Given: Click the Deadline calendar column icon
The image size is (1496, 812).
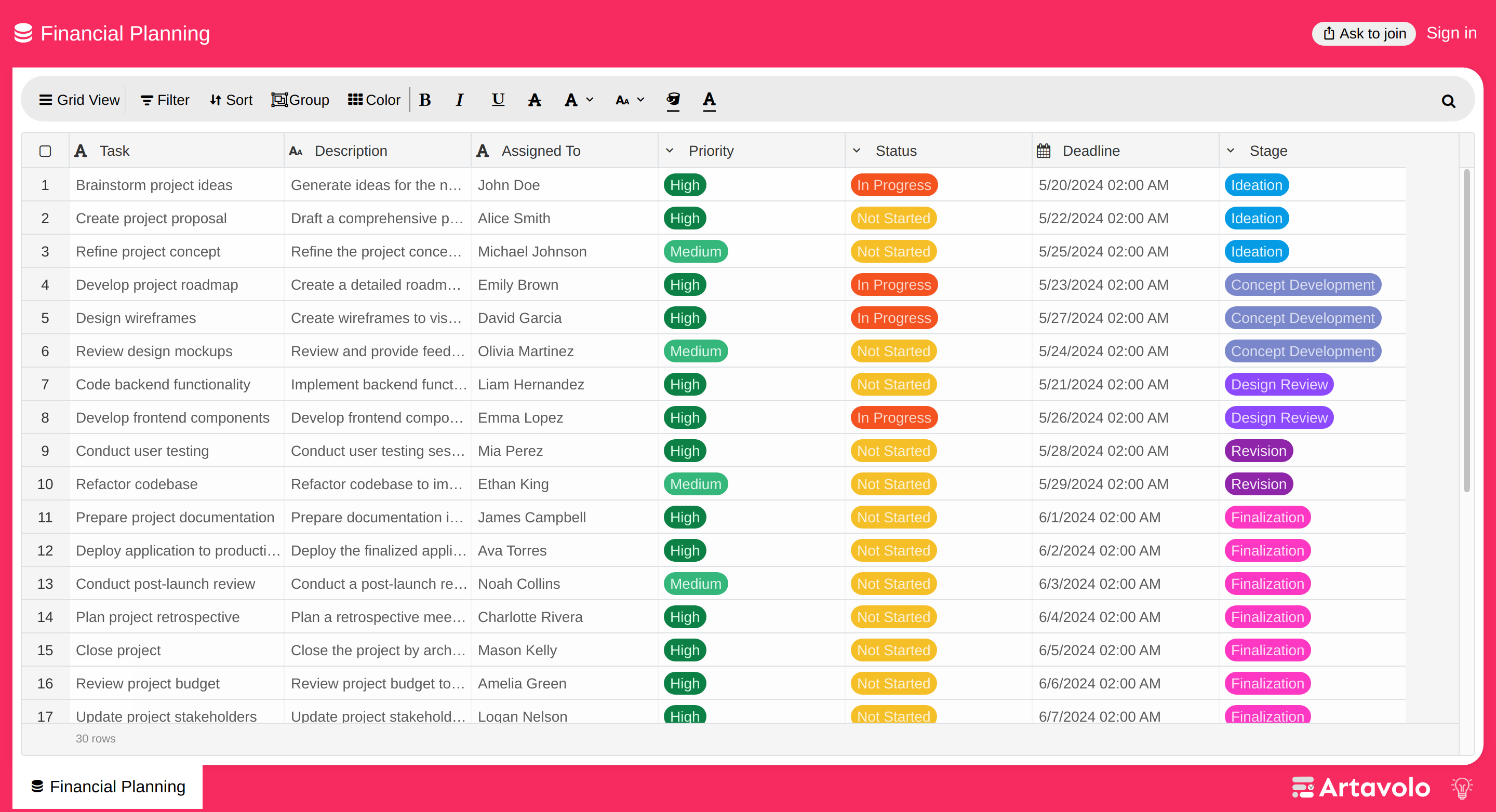Looking at the screenshot, I should tap(1044, 151).
